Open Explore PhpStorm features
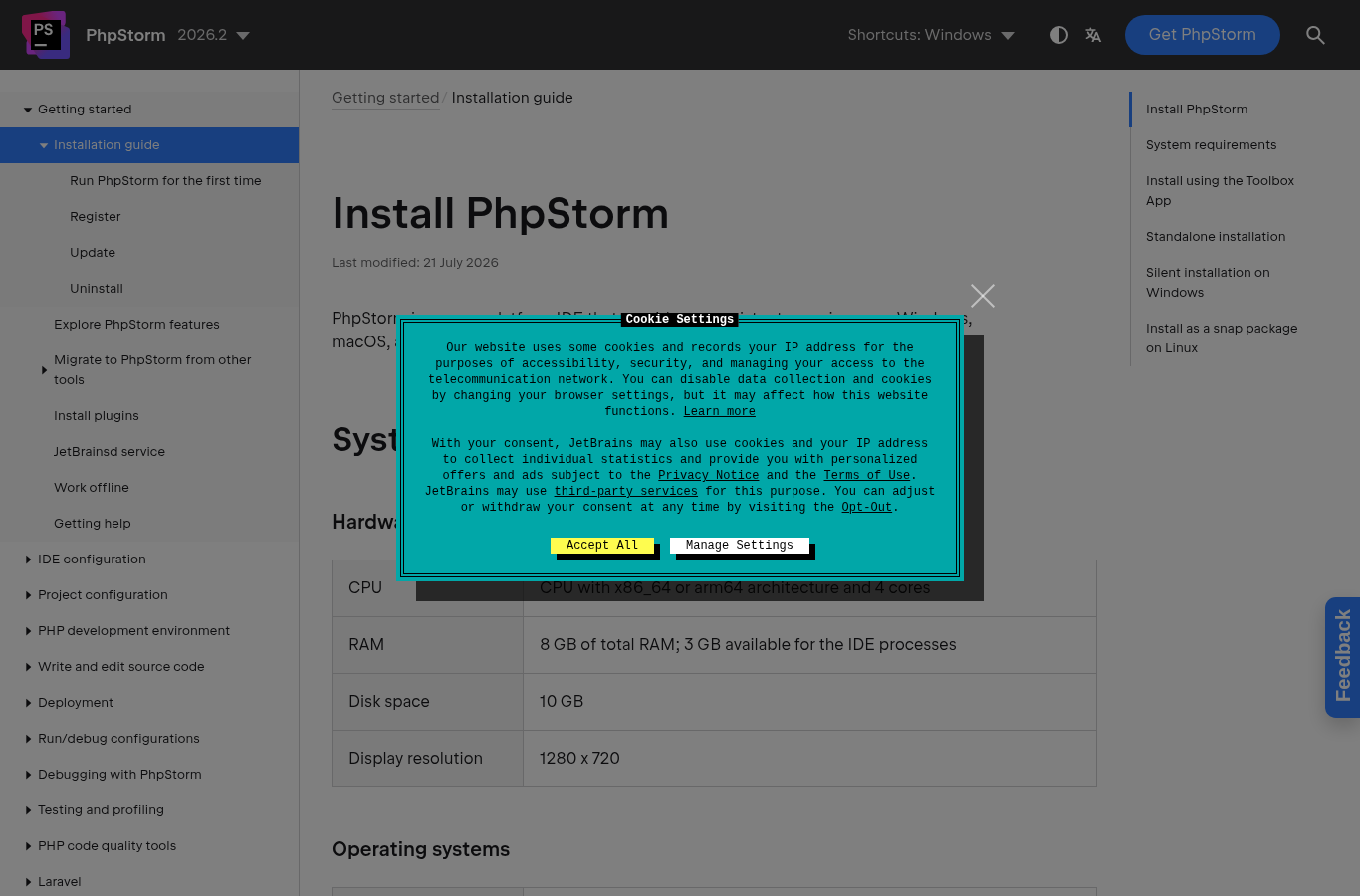Screen dimensions: 1360x896 point(136,325)
